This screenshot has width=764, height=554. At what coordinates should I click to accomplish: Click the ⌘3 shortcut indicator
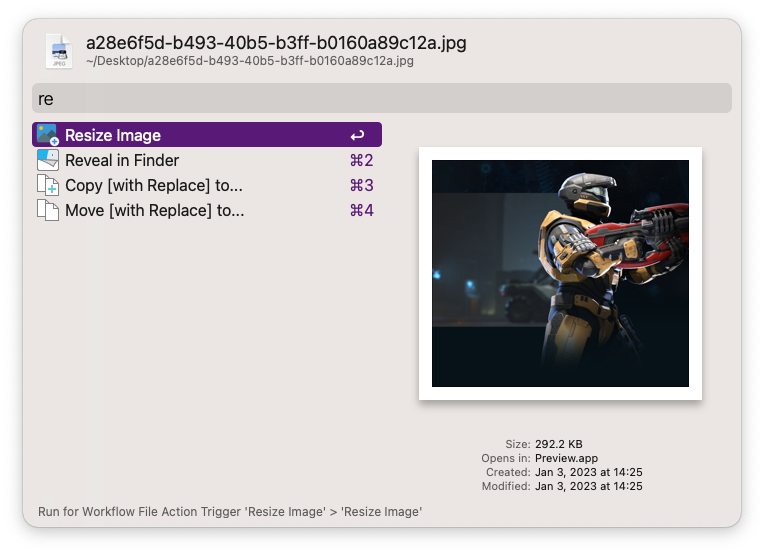361,186
